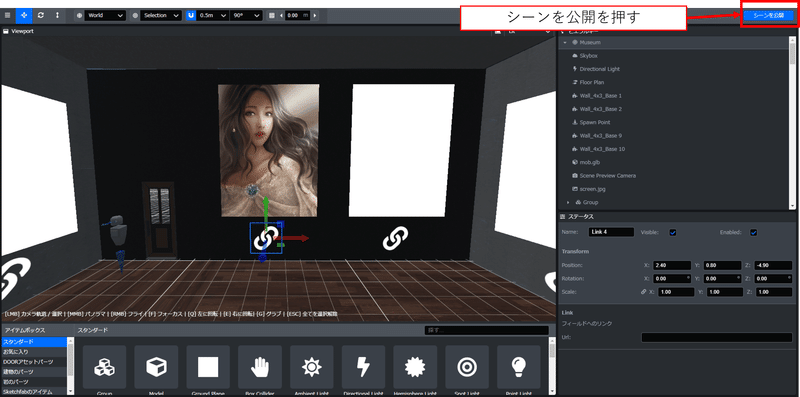Toggle the Visible checkbox

tap(673, 233)
